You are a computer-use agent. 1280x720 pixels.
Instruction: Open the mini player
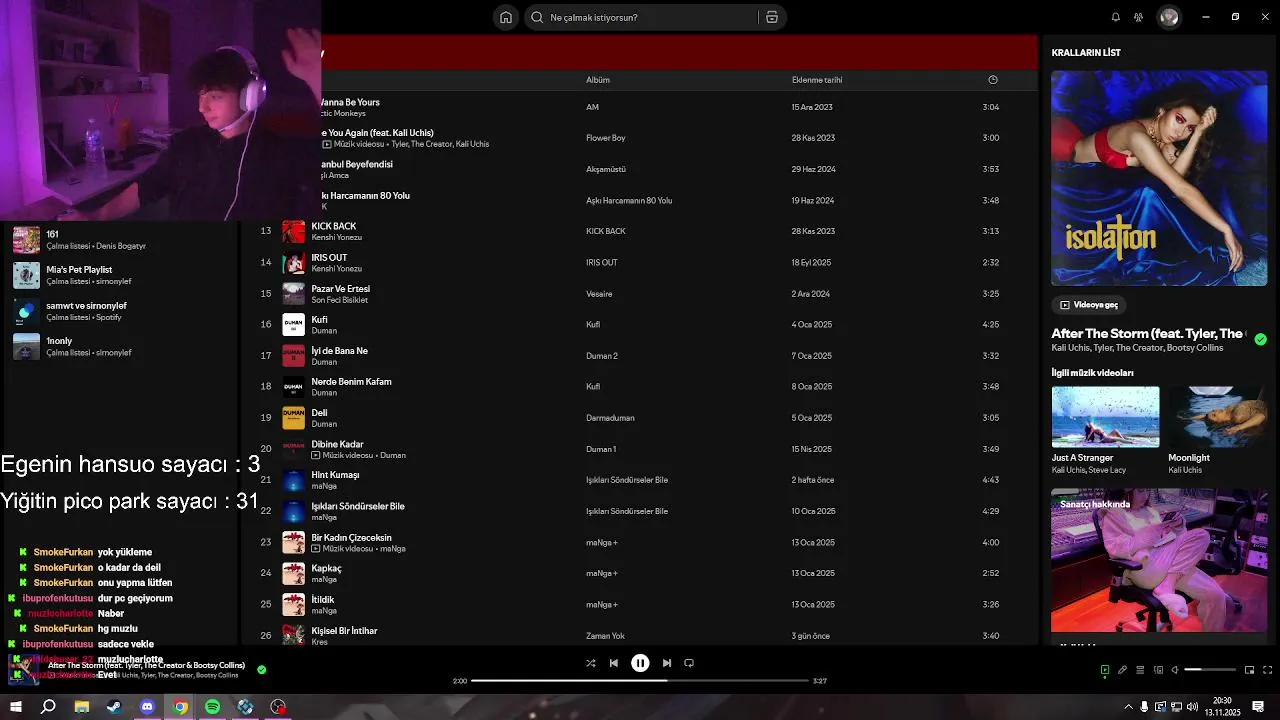coord(1249,670)
